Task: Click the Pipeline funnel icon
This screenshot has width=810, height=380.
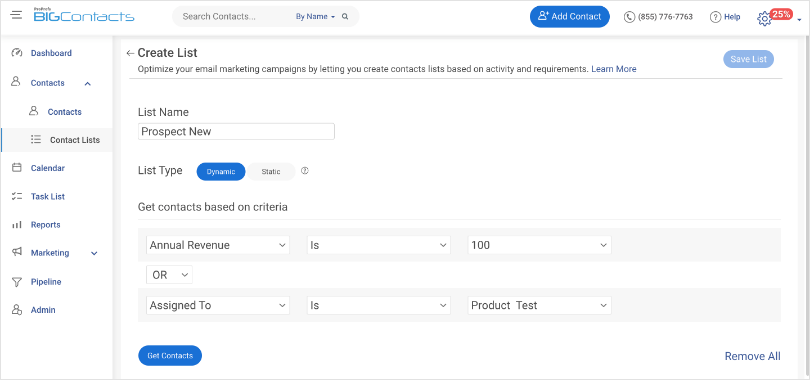Action: point(17,282)
